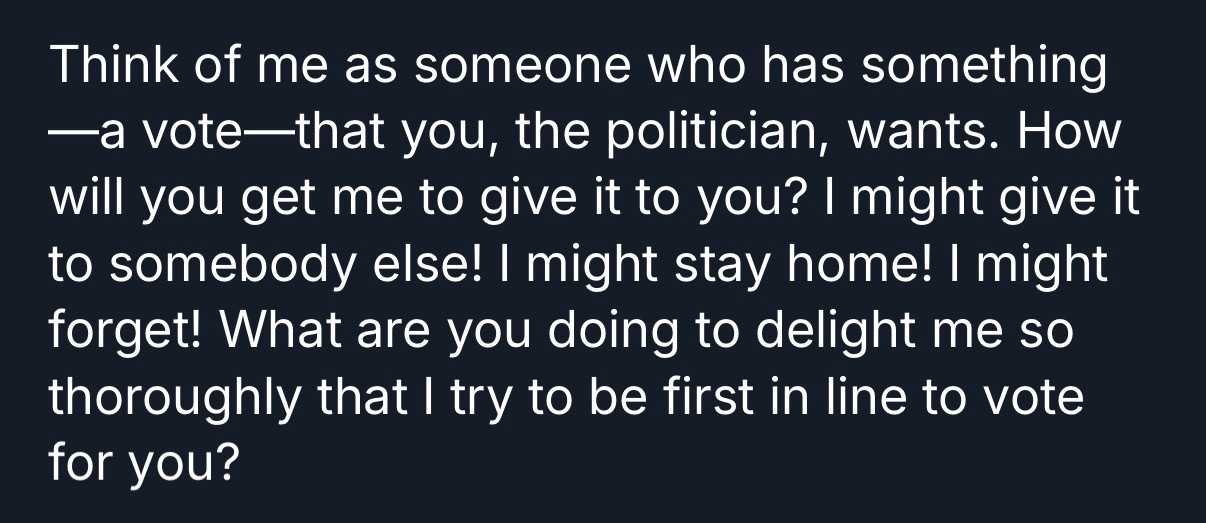
Task: Click the word "forget!"
Action: pyautogui.click(x=117, y=333)
